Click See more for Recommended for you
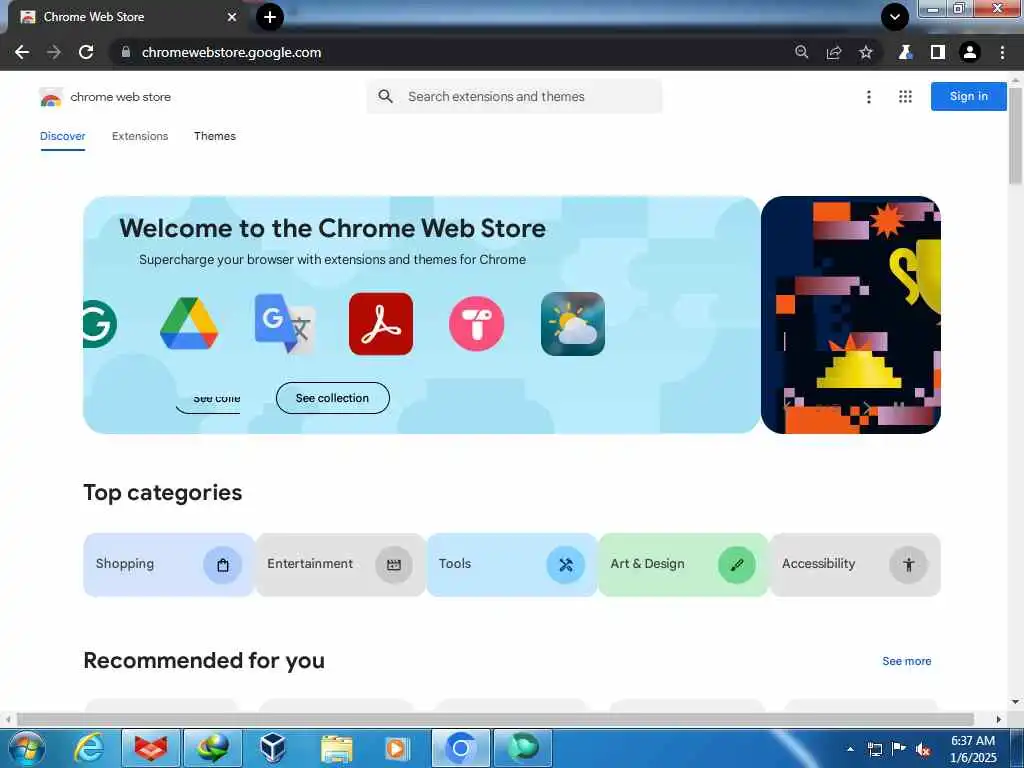This screenshot has width=1024, height=768. (906, 661)
